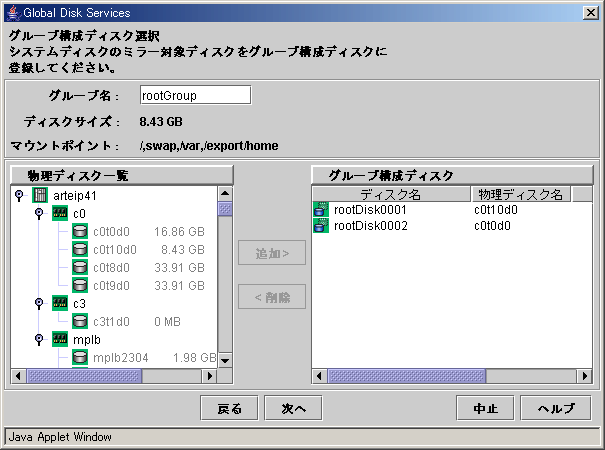Click the physical disk list vertical scroll thumb
This screenshot has width=605, height=450.
(x=225, y=209)
